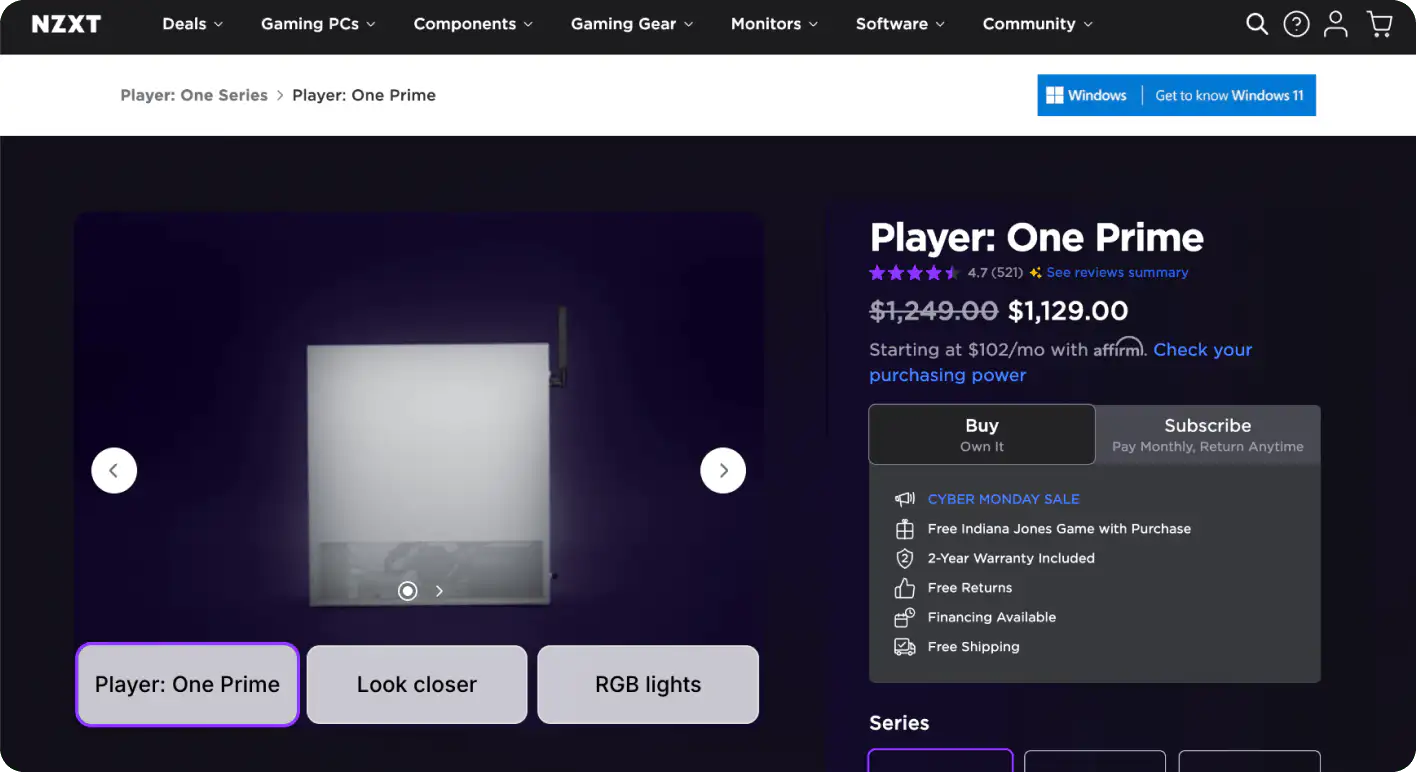This screenshot has height=772, width=1416.
Task: Open the shopping cart icon
Action: point(1379,24)
